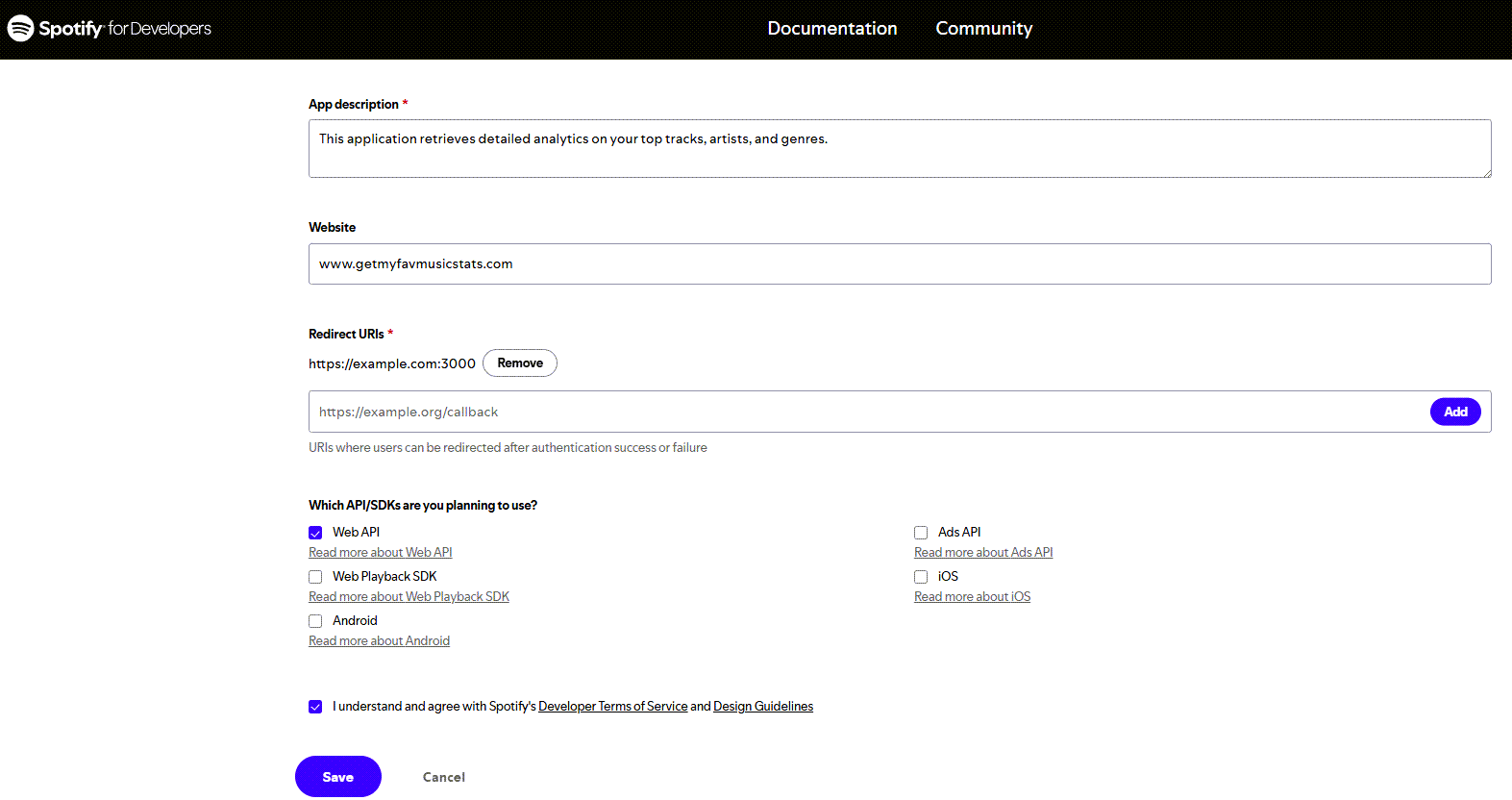Click into the App description text area
The width and height of the screenshot is (1512, 800).
[x=899, y=148]
